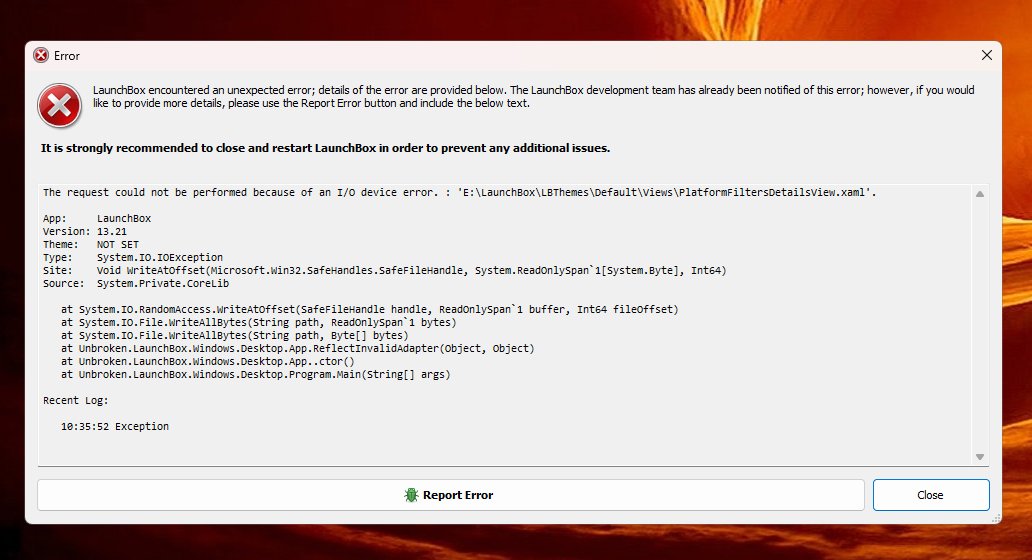This screenshot has width=1032, height=560.
Task: Click the scroll up arrow in error details
Action: (x=979, y=194)
